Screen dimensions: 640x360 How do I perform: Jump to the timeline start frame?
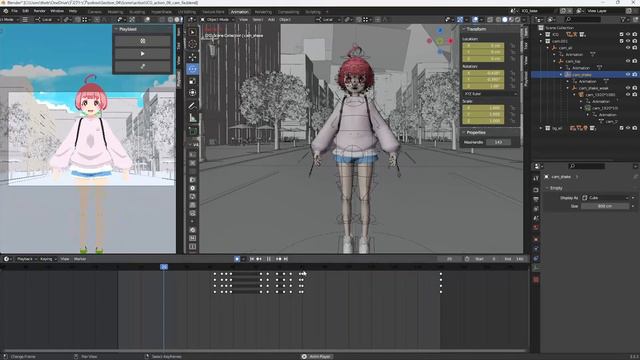point(252,259)
